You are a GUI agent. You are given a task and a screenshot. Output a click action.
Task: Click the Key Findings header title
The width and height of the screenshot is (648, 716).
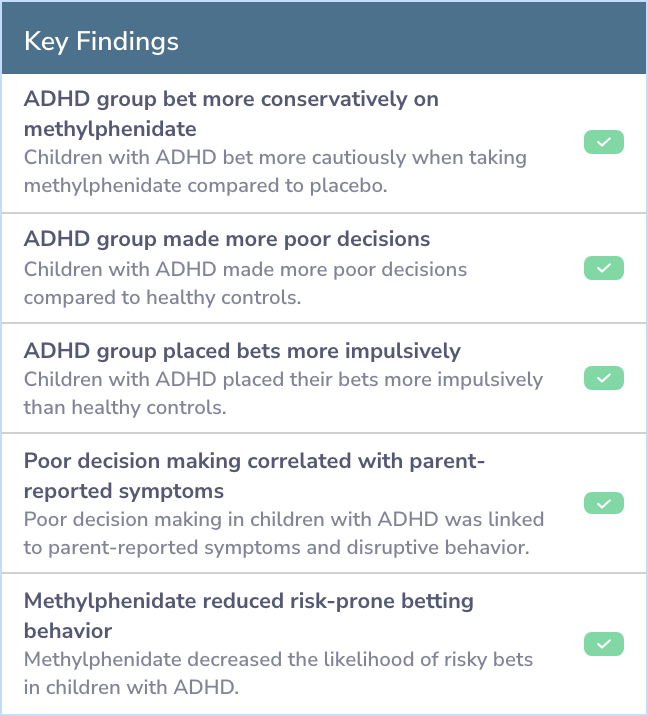click(x=101, y=42)
